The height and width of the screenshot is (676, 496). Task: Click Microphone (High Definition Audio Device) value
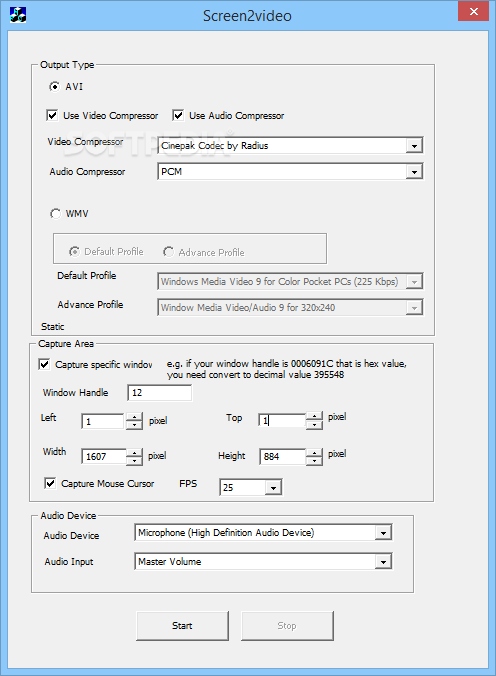[226, 533]
